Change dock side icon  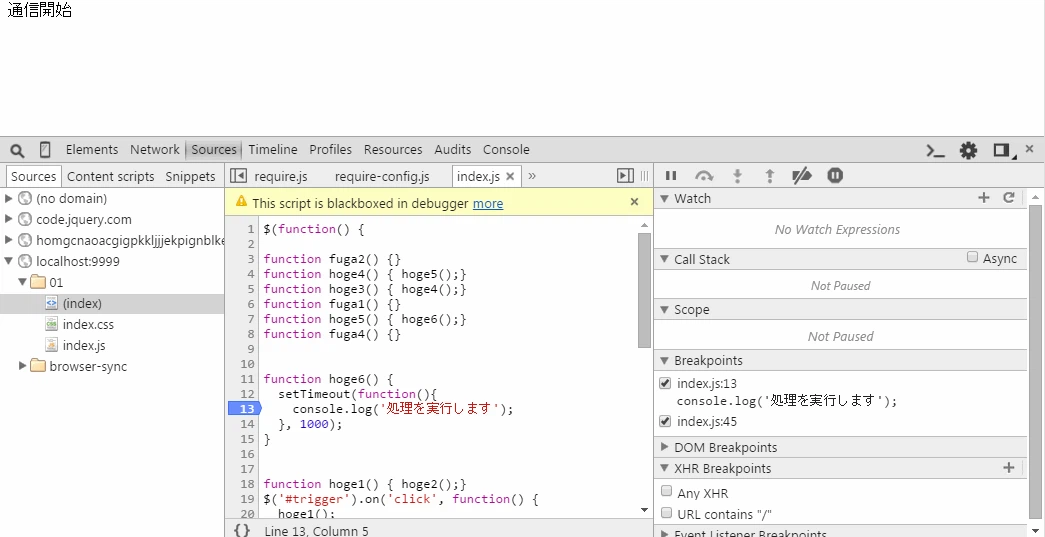click(x=1002, y=151)
